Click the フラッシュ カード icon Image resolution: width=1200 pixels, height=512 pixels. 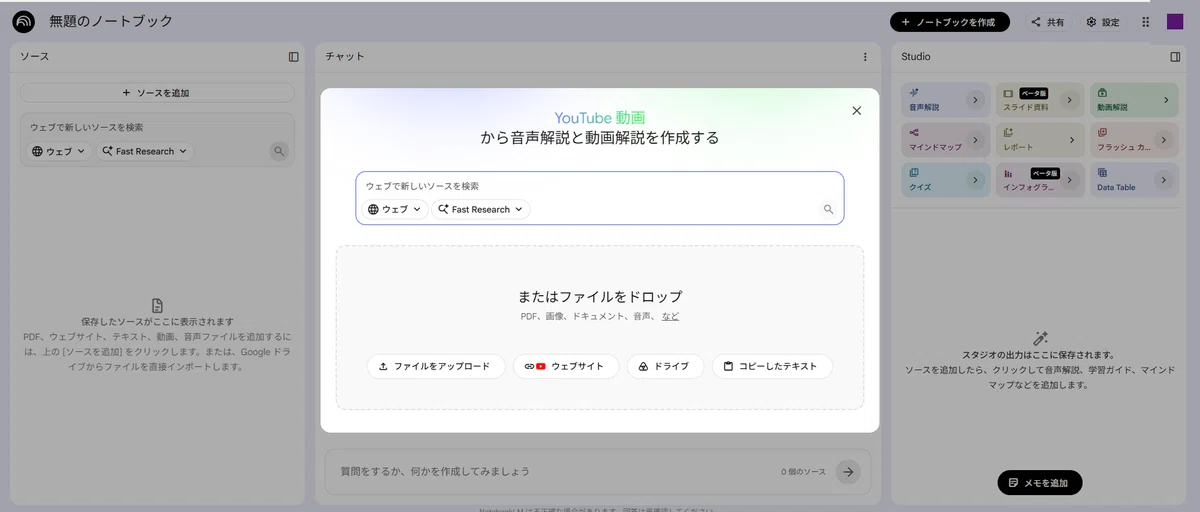click(x=1102, y=132)
